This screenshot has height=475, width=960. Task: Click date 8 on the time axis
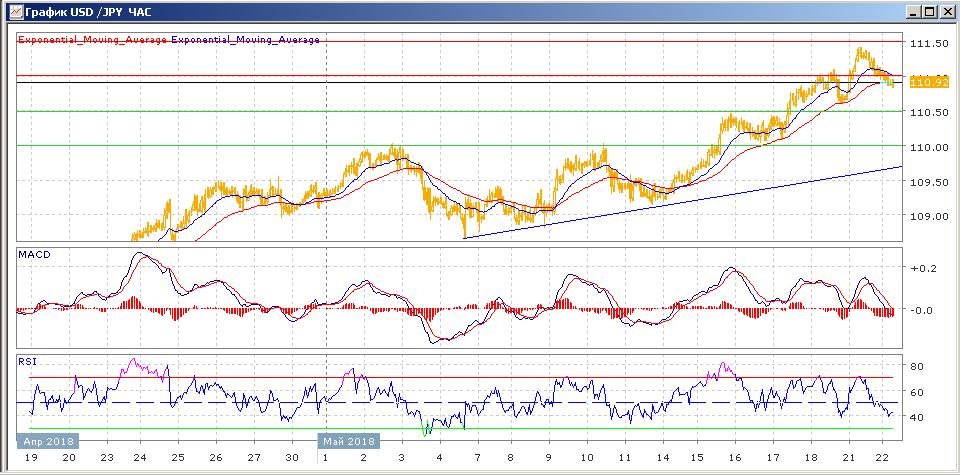point(512,457)
